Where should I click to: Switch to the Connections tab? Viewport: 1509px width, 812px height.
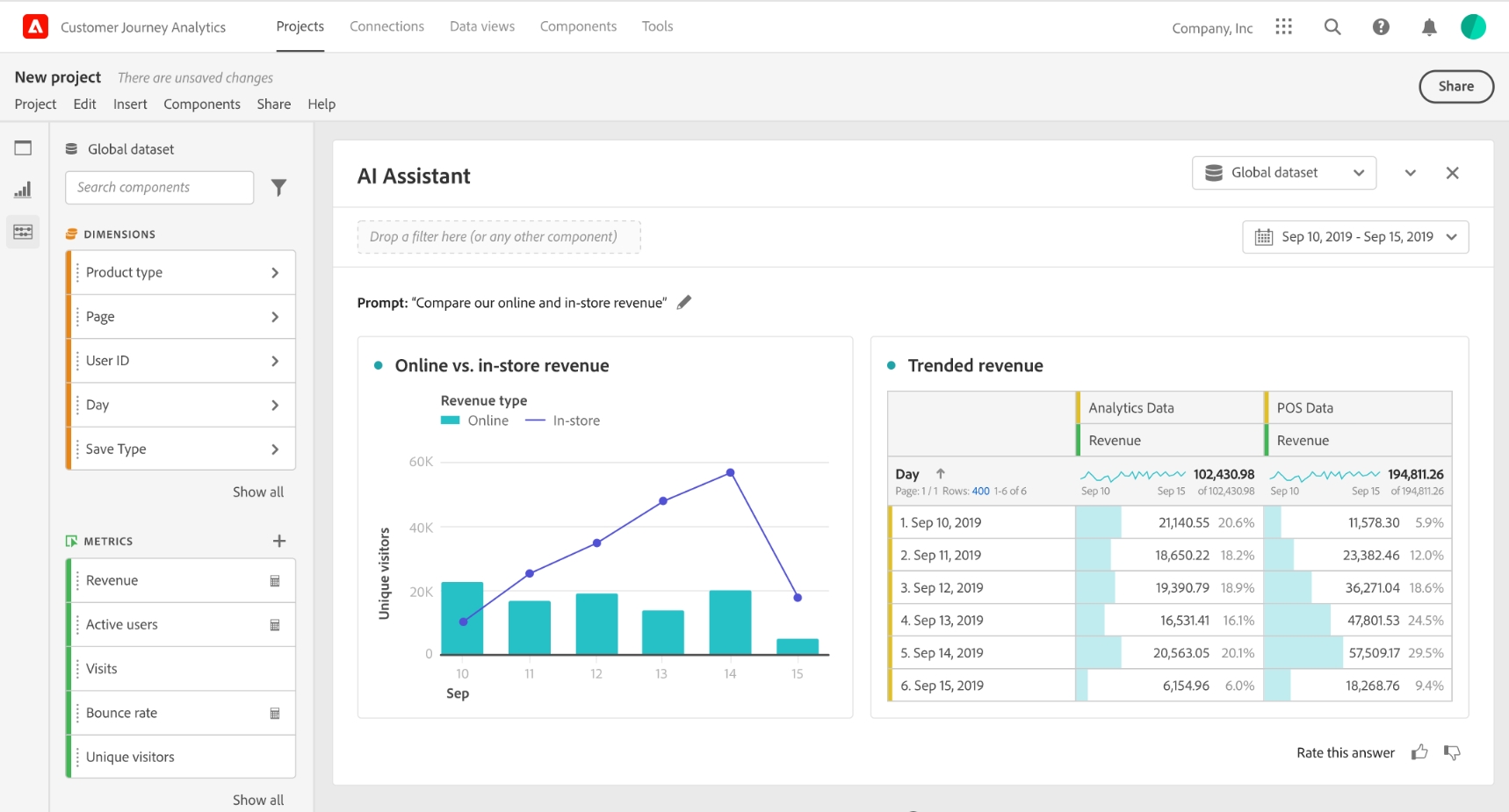pos(386,26)
